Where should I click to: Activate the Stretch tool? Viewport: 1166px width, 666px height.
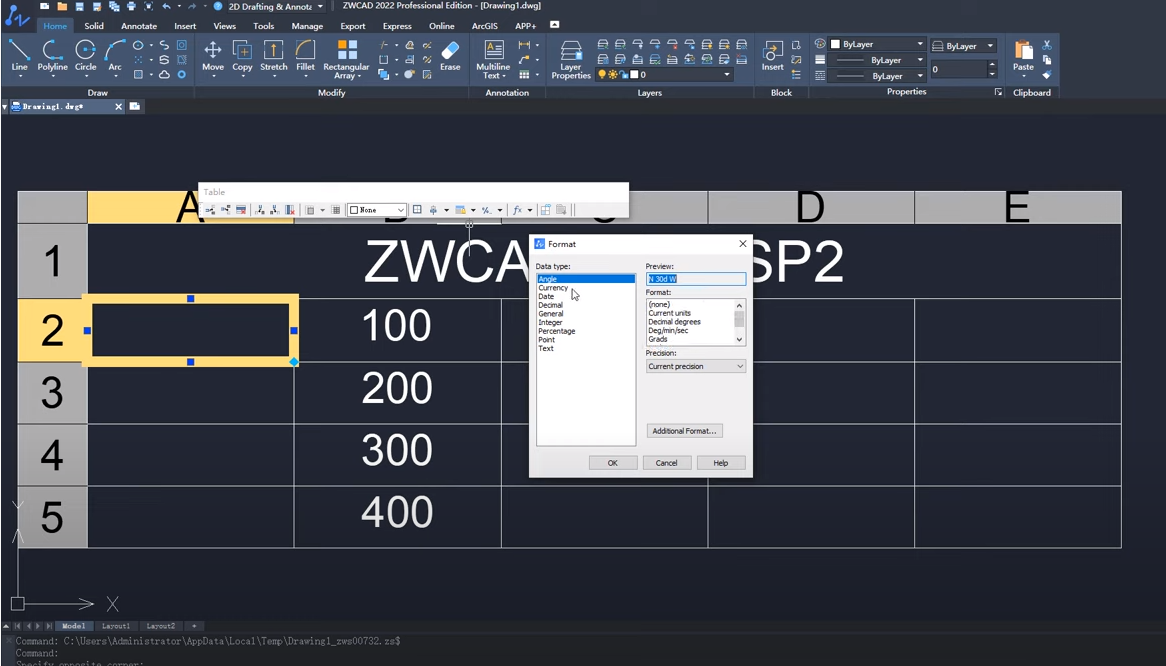point(274,56)
